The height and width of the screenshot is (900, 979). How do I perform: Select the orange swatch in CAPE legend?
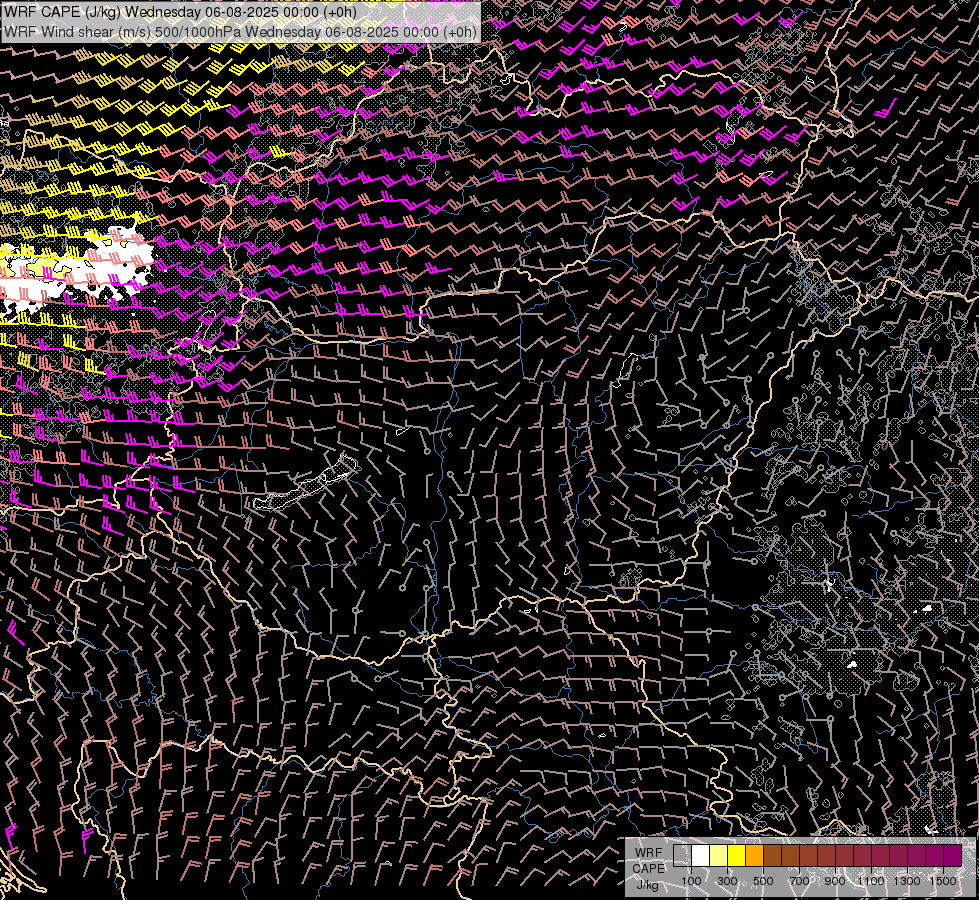pyautogui.click(x=754, y=856)
